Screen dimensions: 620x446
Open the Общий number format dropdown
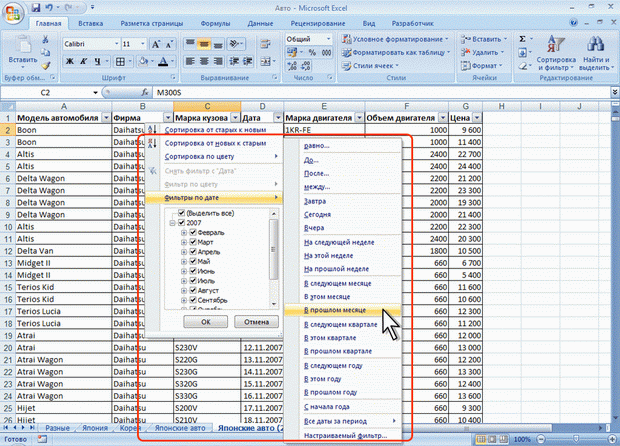[x=328, y=39]
